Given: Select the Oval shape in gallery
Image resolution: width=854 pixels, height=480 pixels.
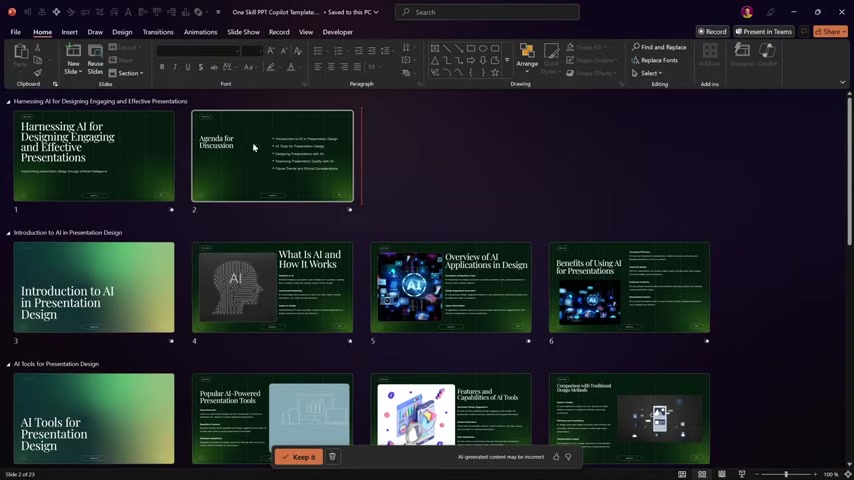Looking at the screenshot, I should pos(483,48).
